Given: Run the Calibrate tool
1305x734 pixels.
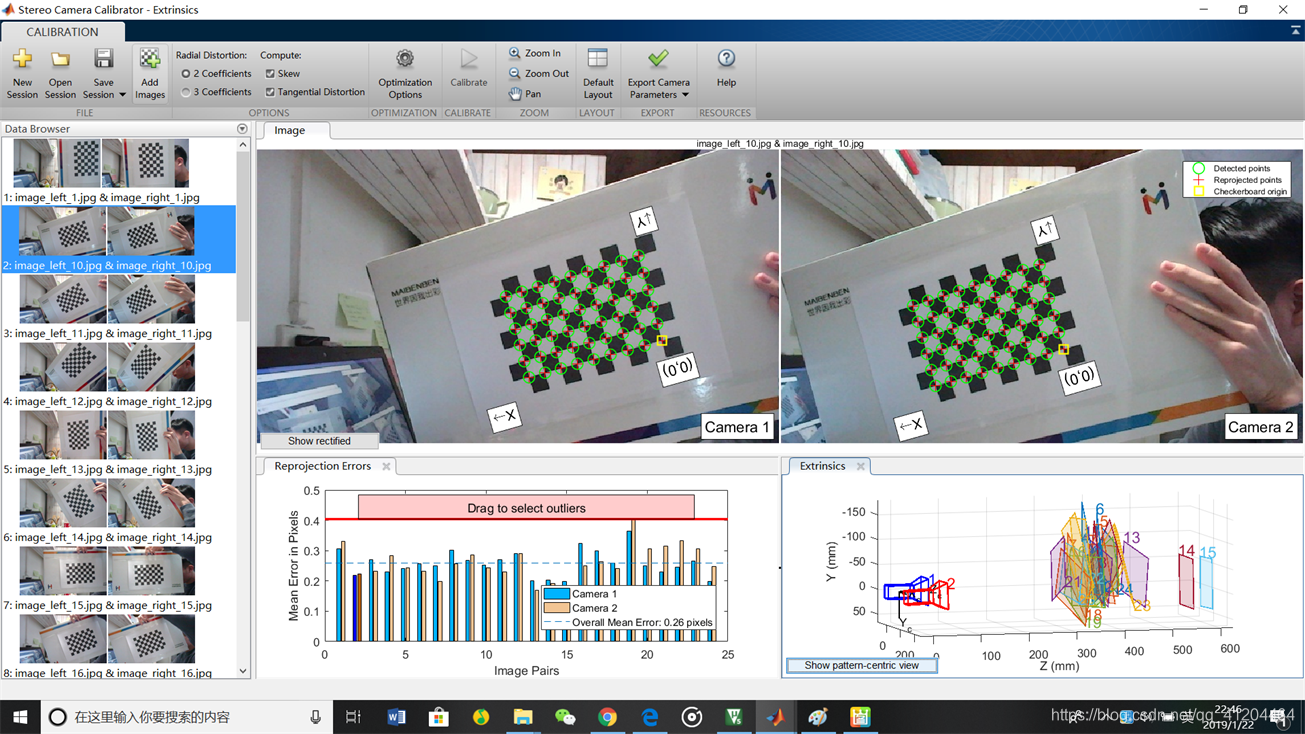Looking at the screenshot, I should 468,68.
